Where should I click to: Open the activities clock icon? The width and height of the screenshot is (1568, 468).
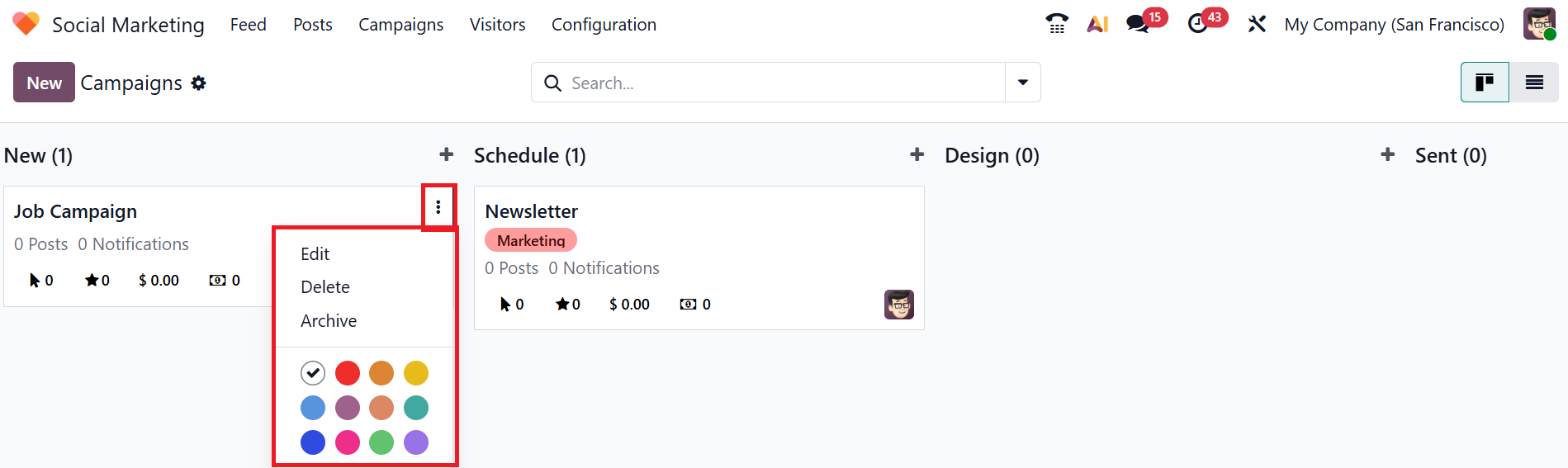click(x=1197, y=24)
